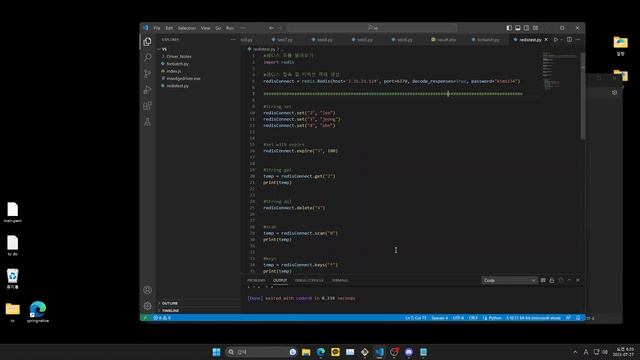Open the Manage gear in activity bar
This screenshot has height=360, width=640.
[x=147, y=306]
